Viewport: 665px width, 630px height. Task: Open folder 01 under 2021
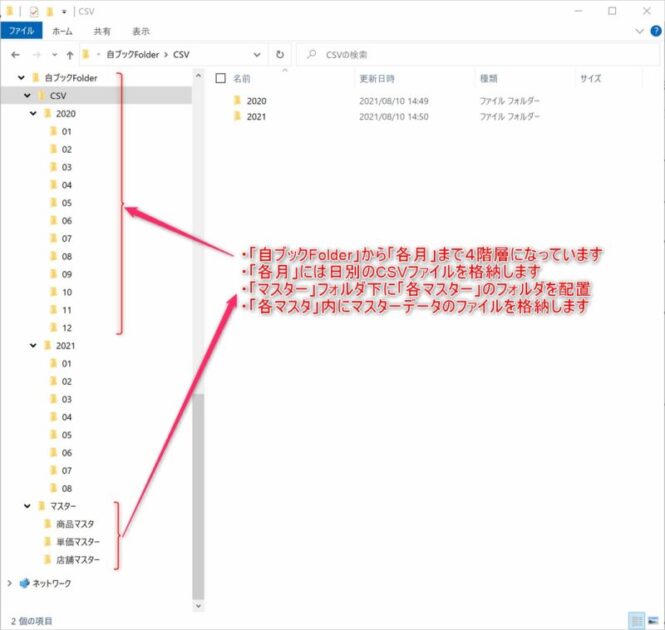[67, 364]
